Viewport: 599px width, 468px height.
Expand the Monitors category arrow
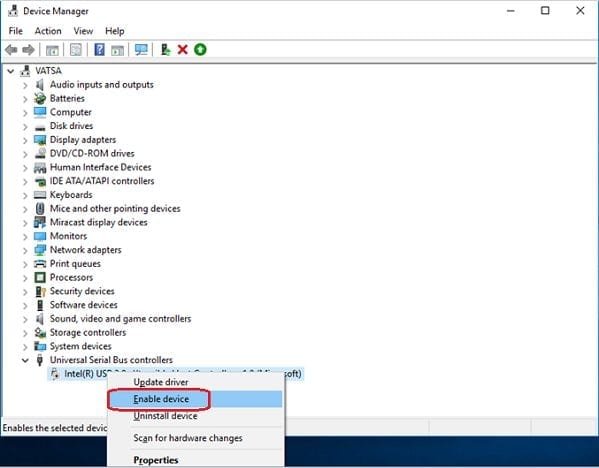25,236
